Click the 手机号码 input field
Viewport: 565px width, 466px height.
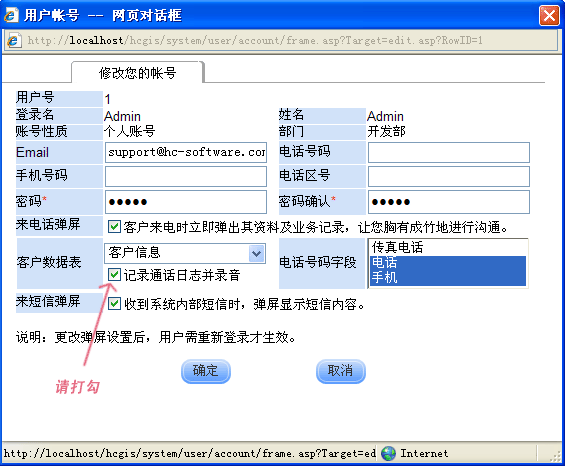coord(186,176)
